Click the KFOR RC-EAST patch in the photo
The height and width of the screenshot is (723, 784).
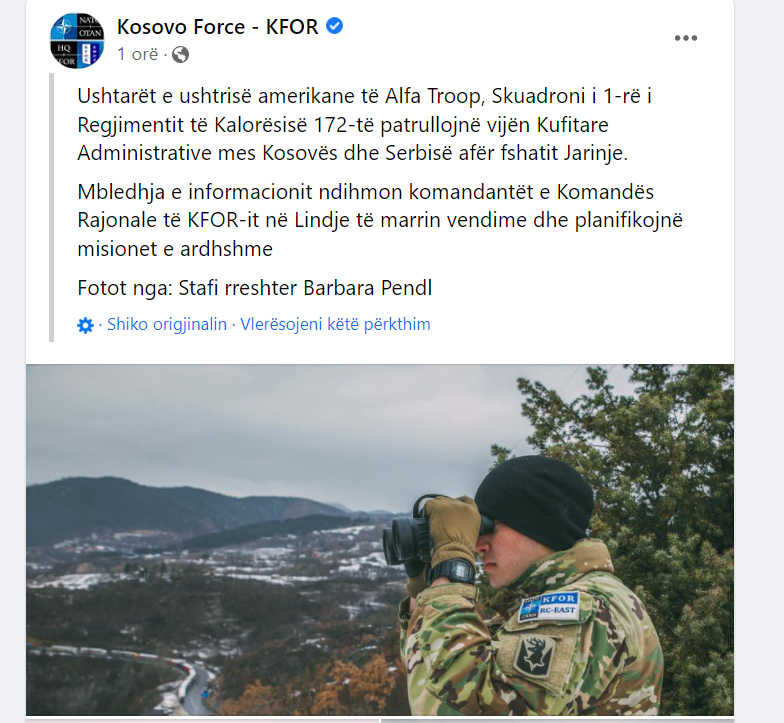[548, 606]
